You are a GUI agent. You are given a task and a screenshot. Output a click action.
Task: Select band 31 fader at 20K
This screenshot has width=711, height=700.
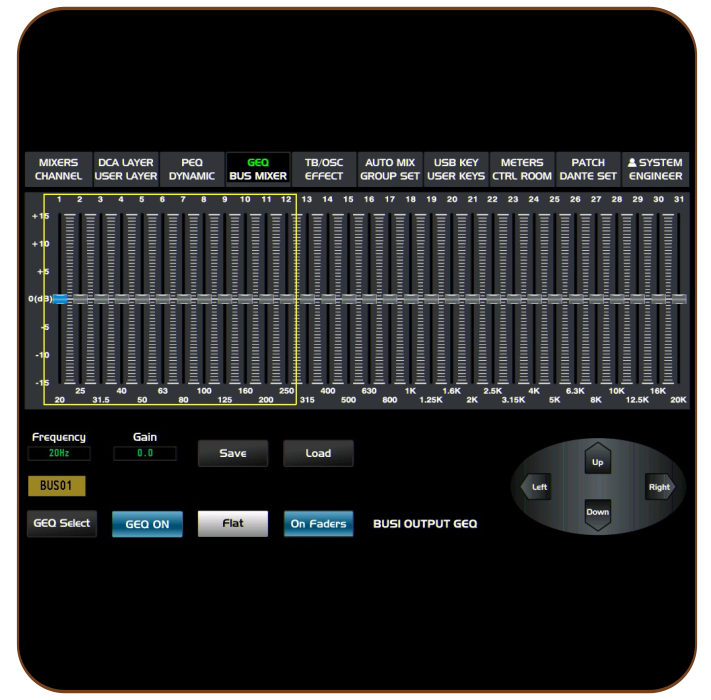679,299
